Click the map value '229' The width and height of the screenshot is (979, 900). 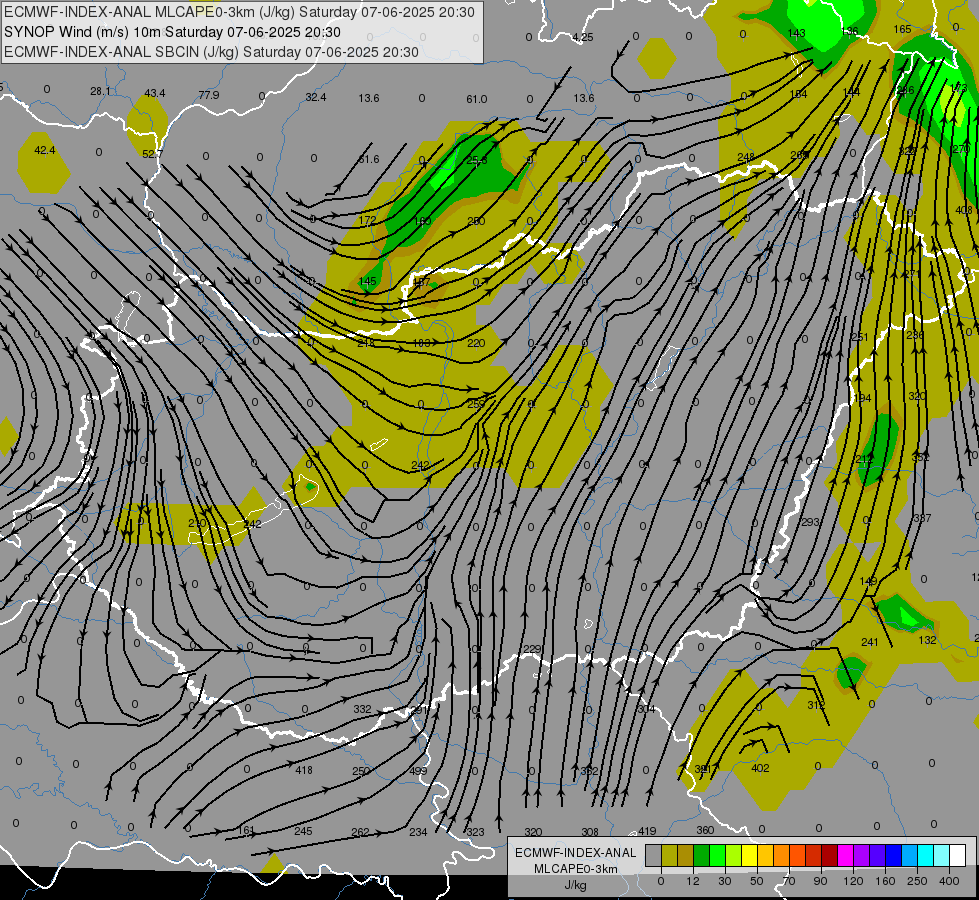click(532, 650)
